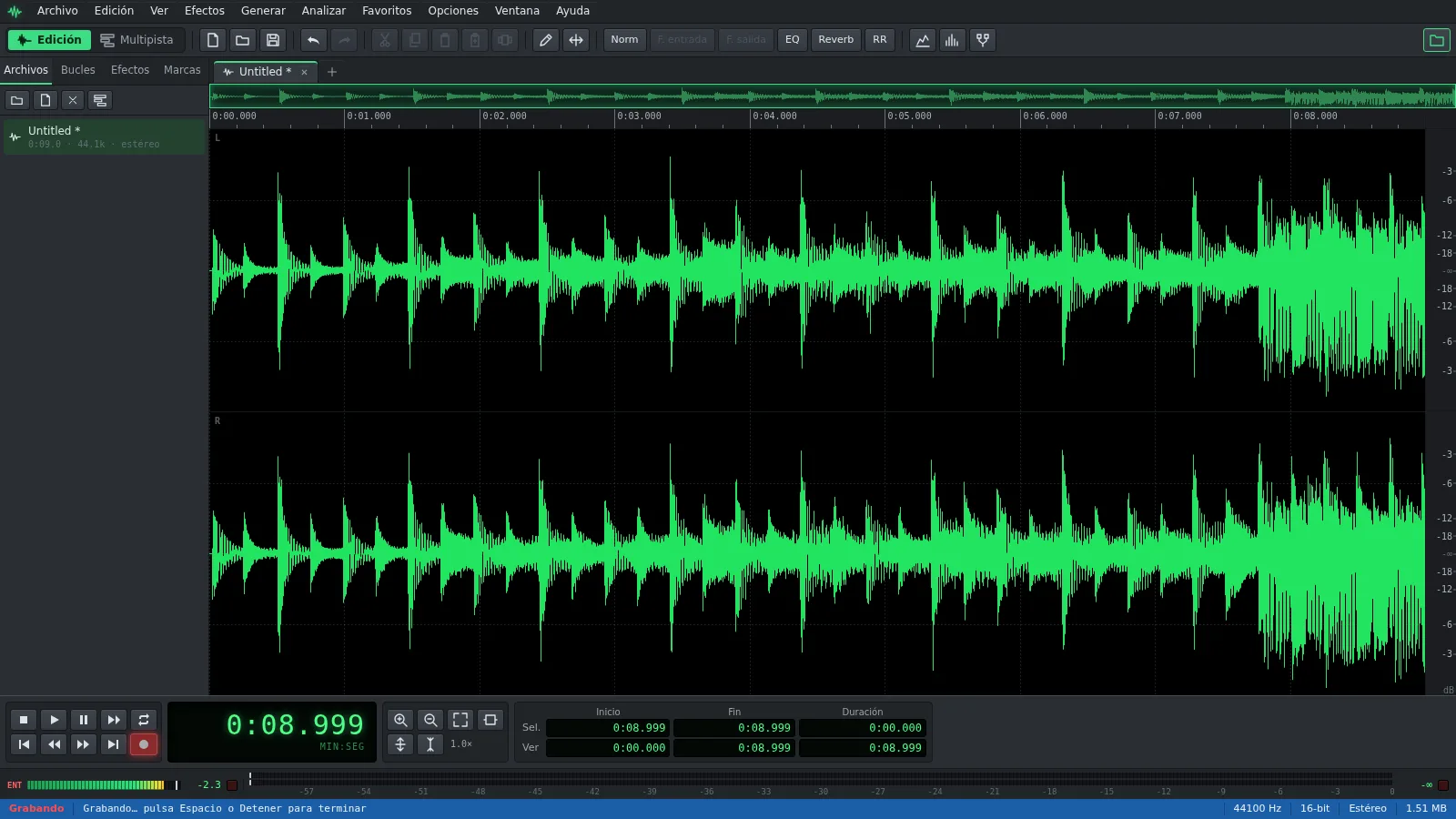Screen dimensions: 1456x819
Task: Toggle the loop playback button
Action: 144,720
